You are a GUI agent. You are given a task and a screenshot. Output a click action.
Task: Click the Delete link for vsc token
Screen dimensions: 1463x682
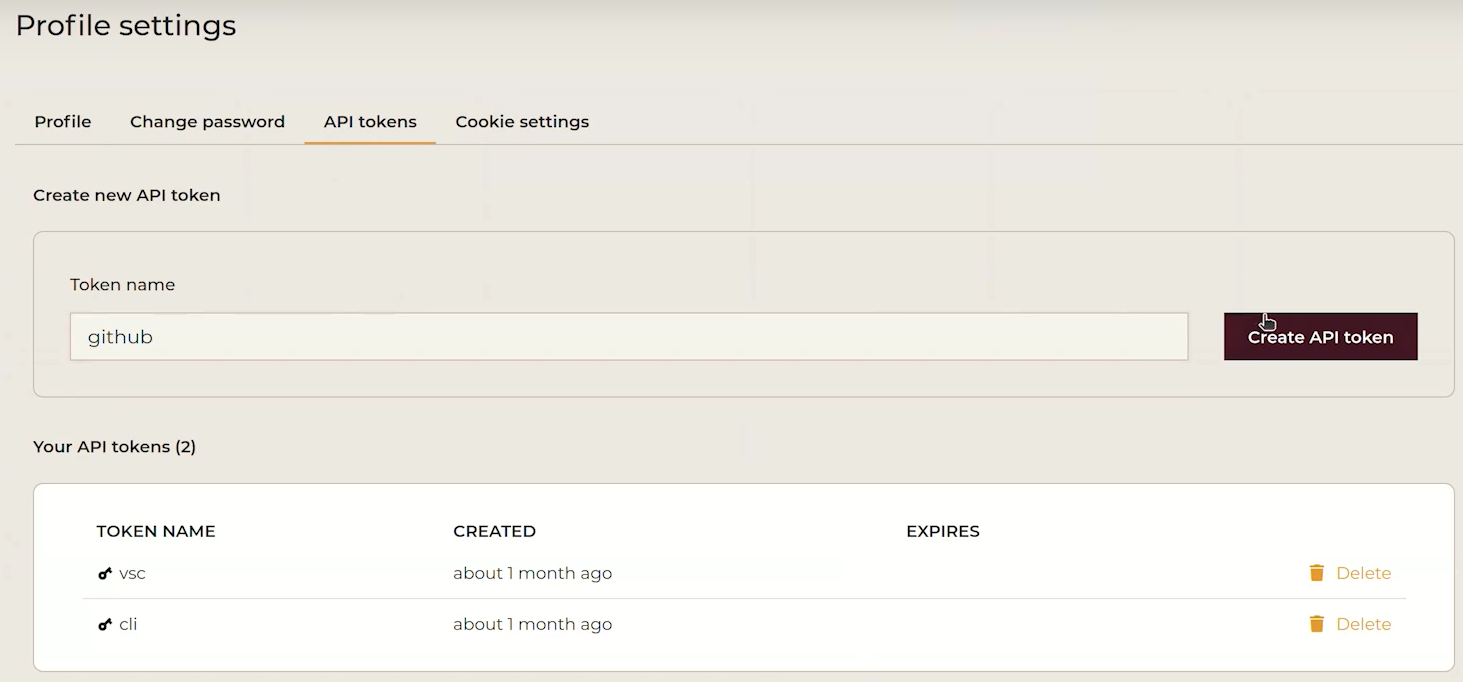(1363, 573)
